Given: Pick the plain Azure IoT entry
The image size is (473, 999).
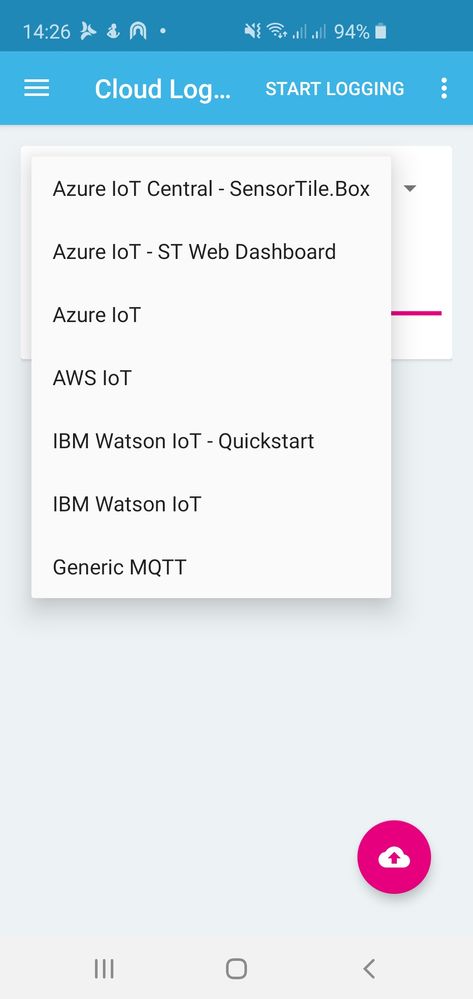Looking at the screenshot, I should click(x=211, y=315).
